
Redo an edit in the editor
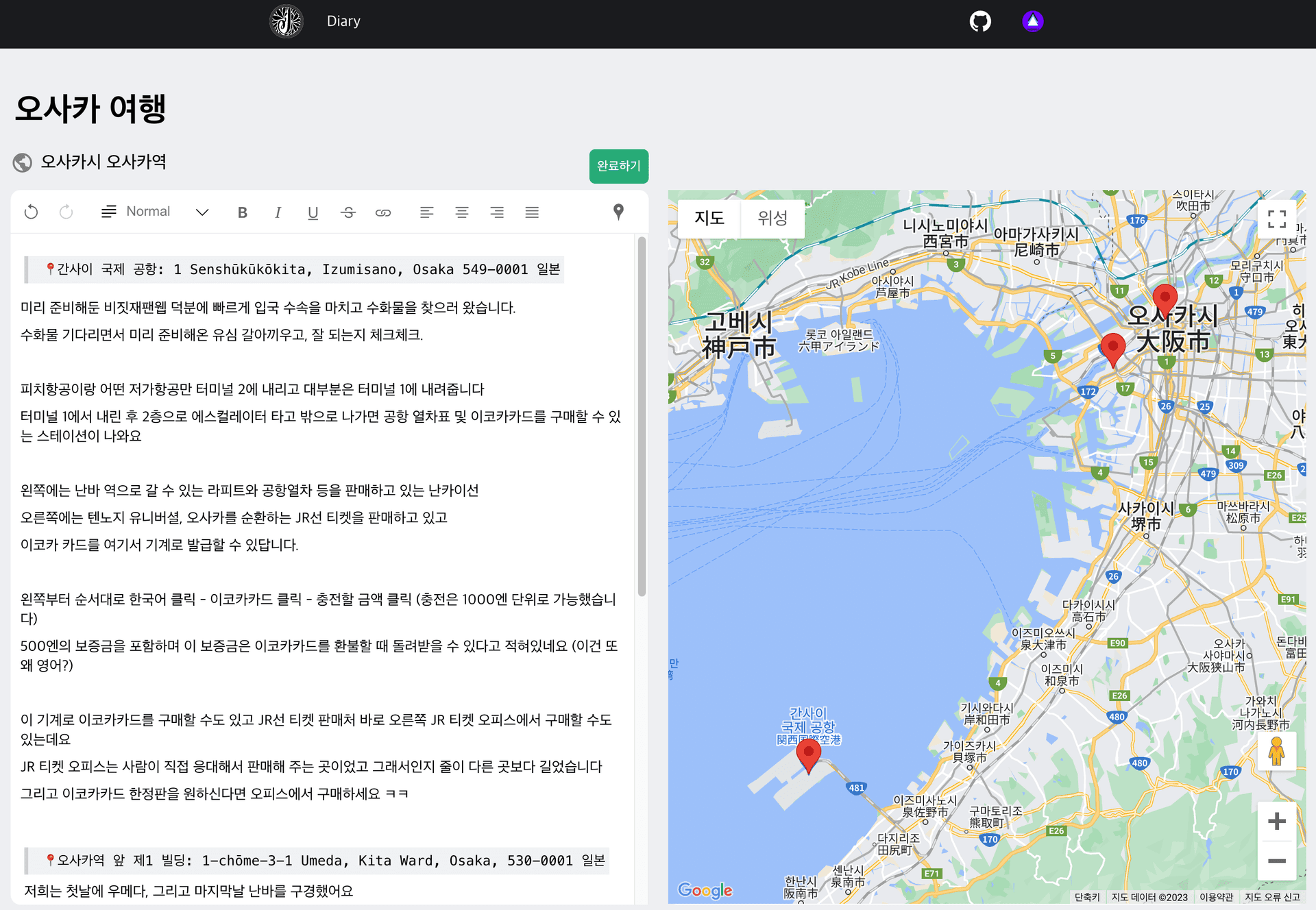(66, 212)
